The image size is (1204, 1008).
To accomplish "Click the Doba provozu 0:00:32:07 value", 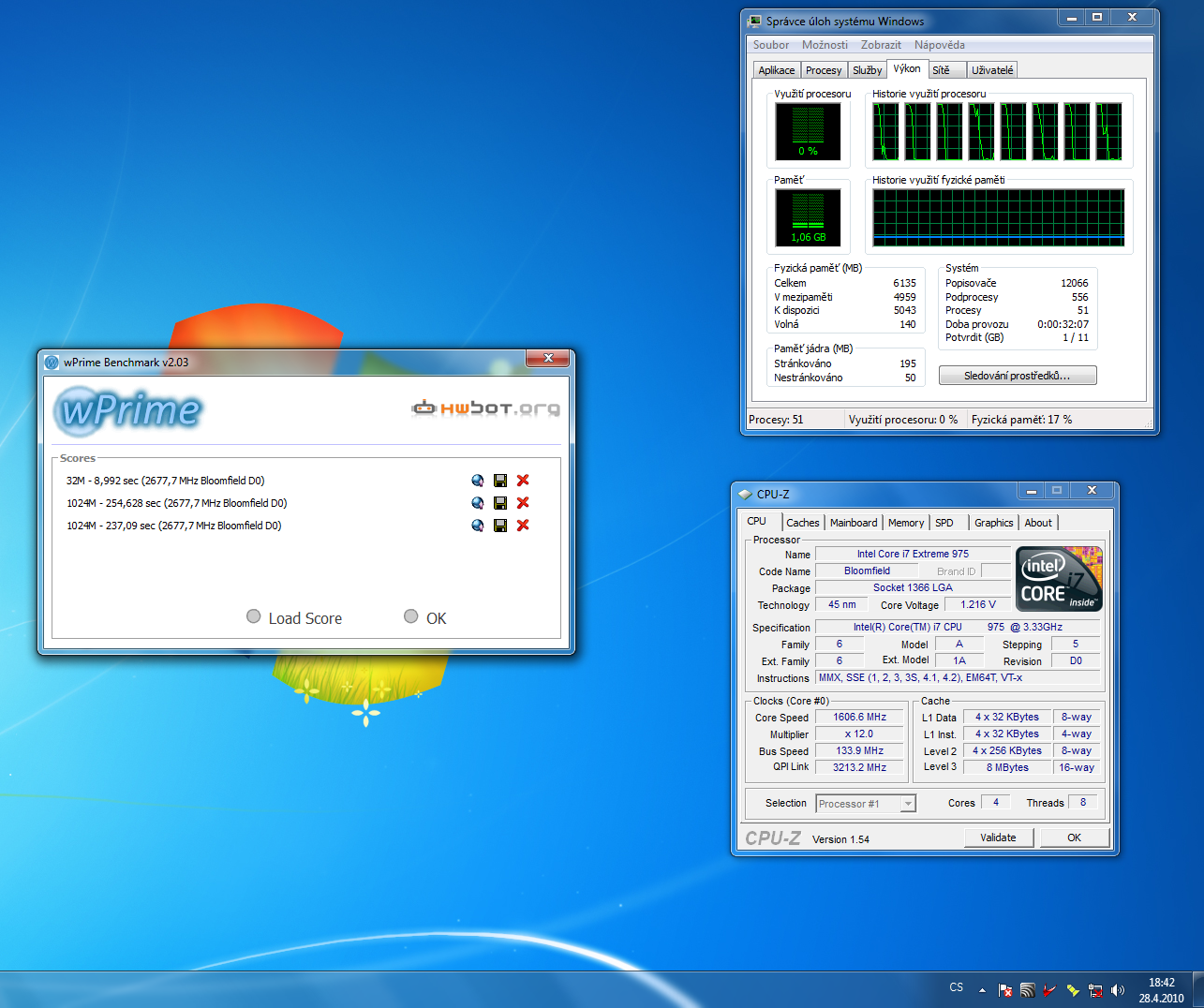I will tap(1063, 324).
